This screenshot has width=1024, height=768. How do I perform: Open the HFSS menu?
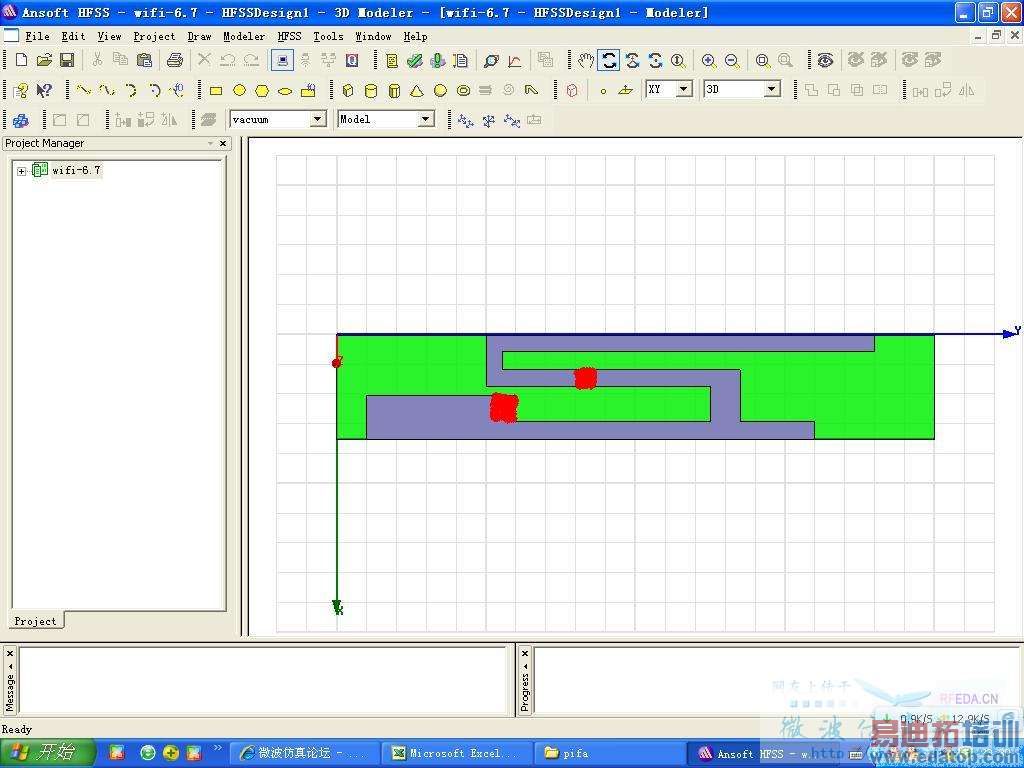pos(289,36)
